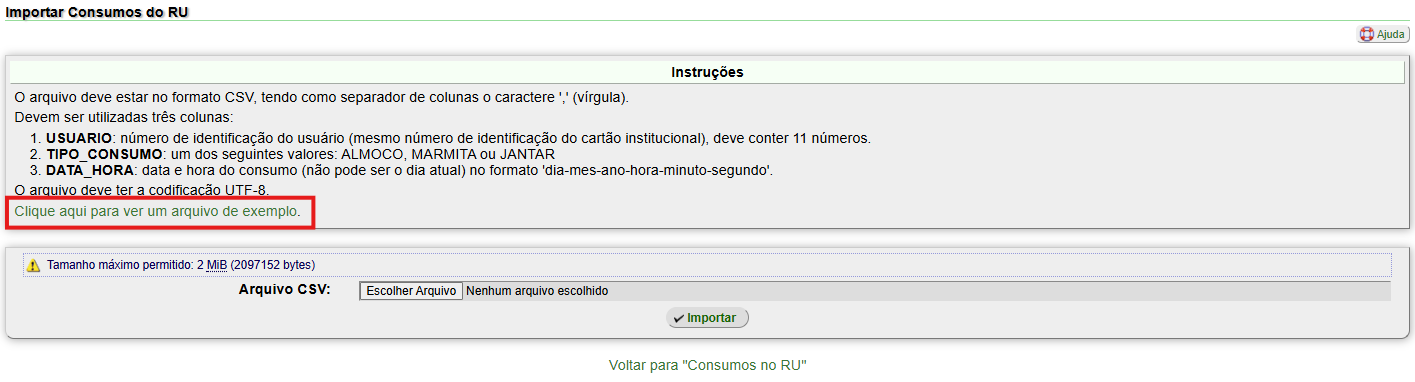Select the TIPO_CONSUMO instruction item
Screen dimensions: 1415x382
300,154
